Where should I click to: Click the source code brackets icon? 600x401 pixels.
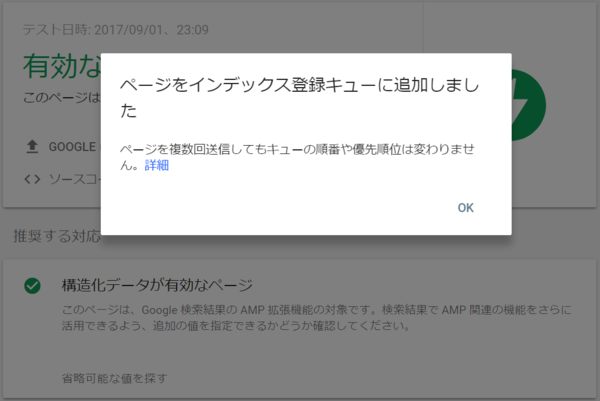(x=32, y=179)
